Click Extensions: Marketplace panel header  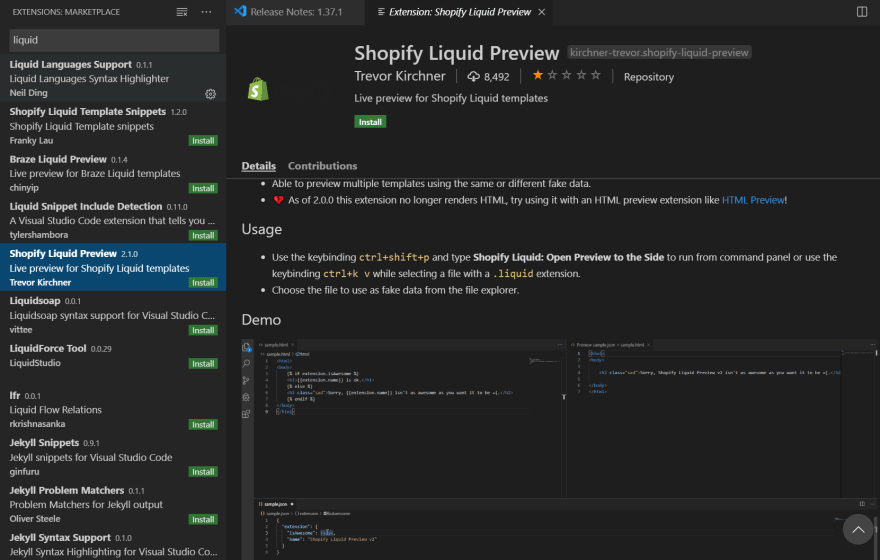point(66,12)
